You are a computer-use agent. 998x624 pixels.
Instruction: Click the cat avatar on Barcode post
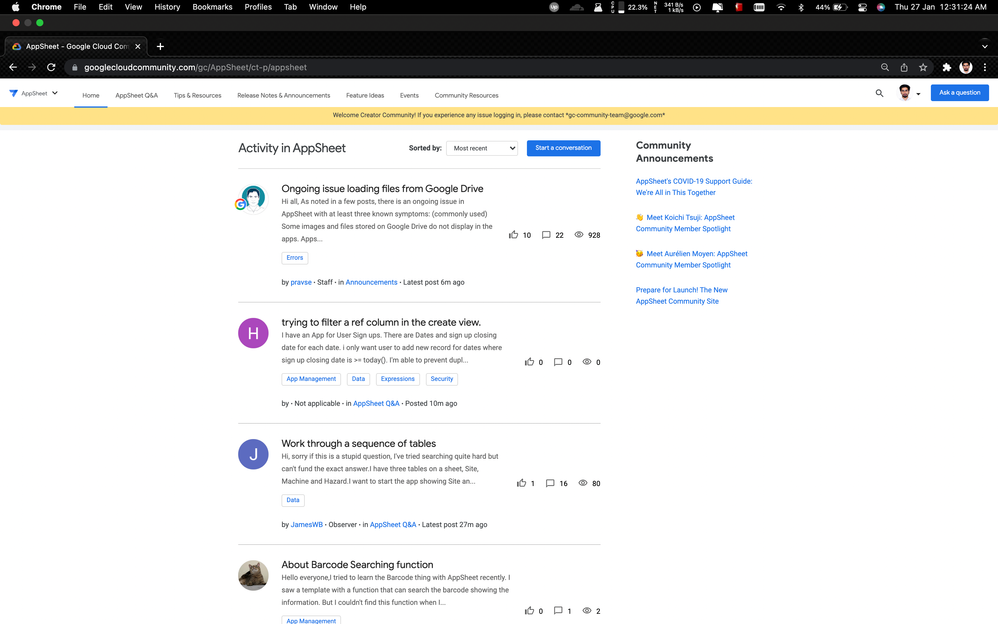tap(253, 576)
